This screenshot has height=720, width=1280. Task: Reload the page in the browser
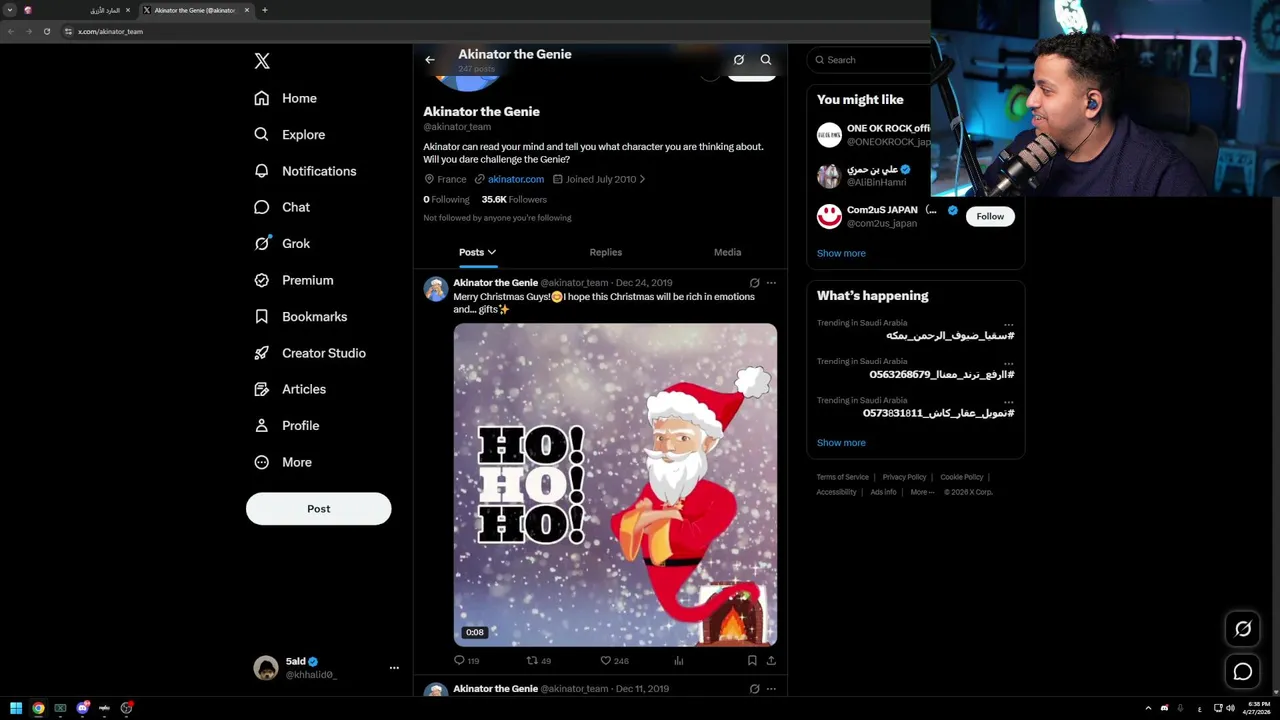pos(46,31)
